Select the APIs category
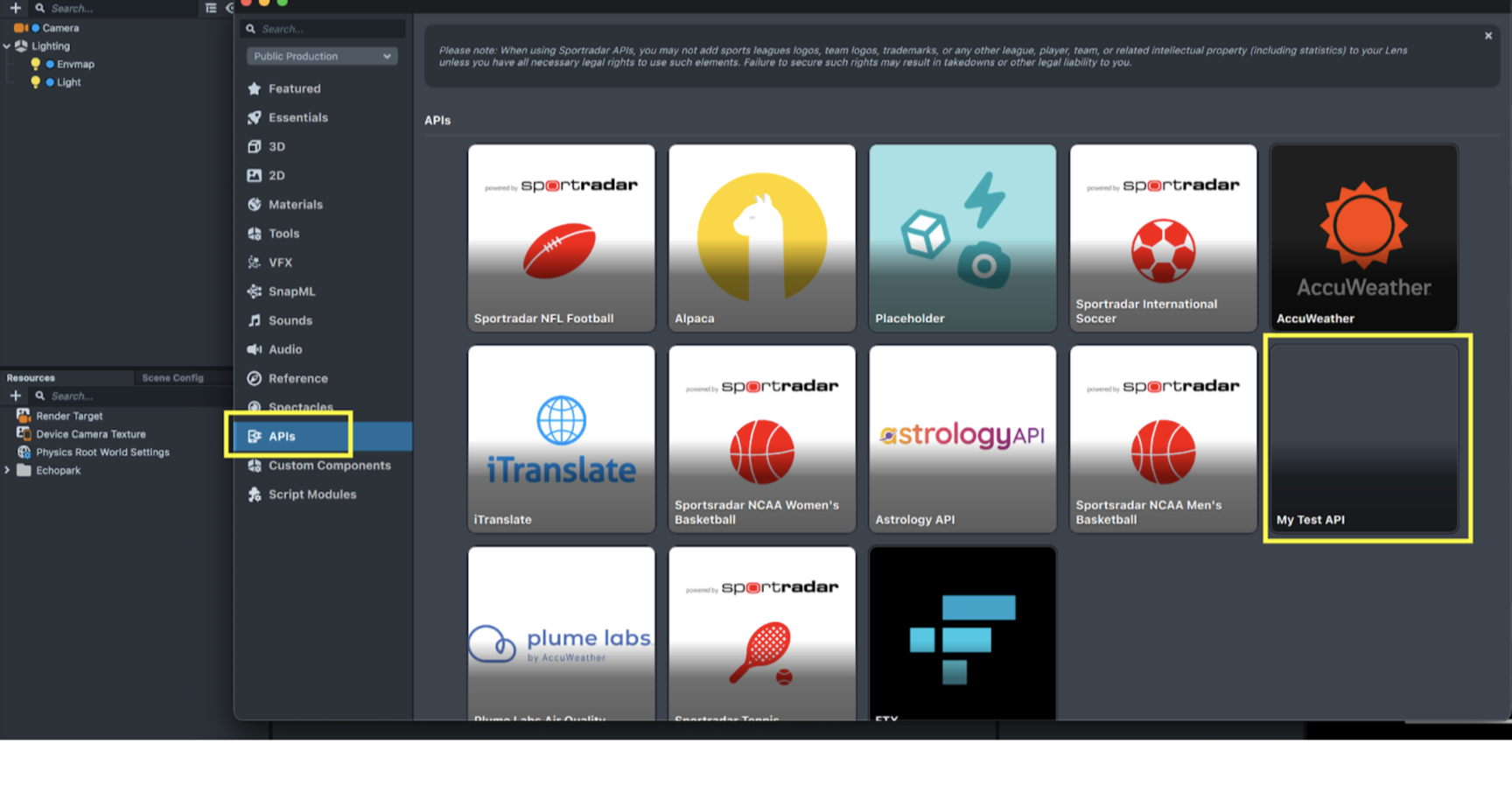The width and height of the screenshot is (1512, 793). pos(322,436)
